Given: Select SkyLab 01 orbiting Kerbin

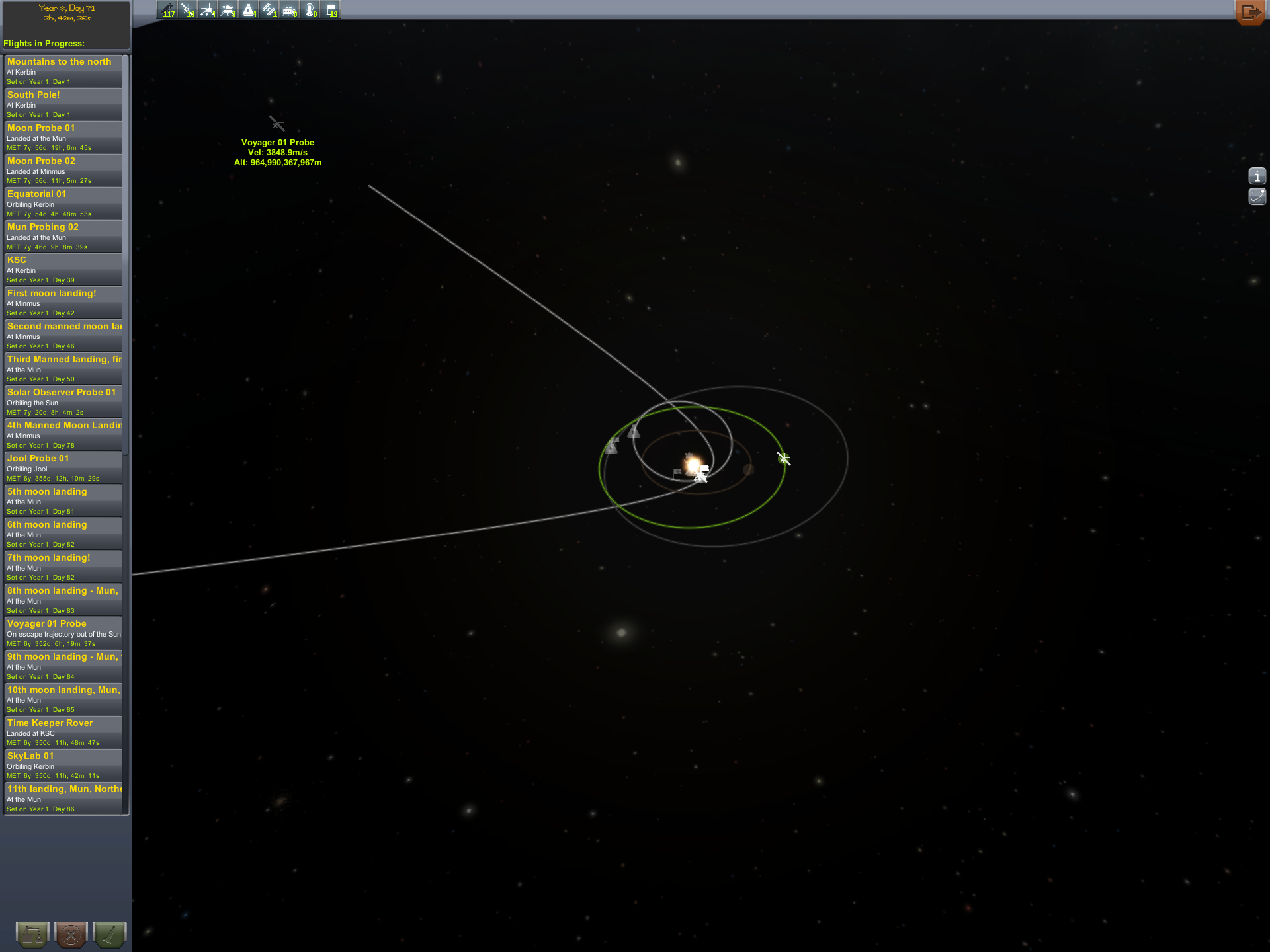Looking at the screenshot, I should 63,766.
